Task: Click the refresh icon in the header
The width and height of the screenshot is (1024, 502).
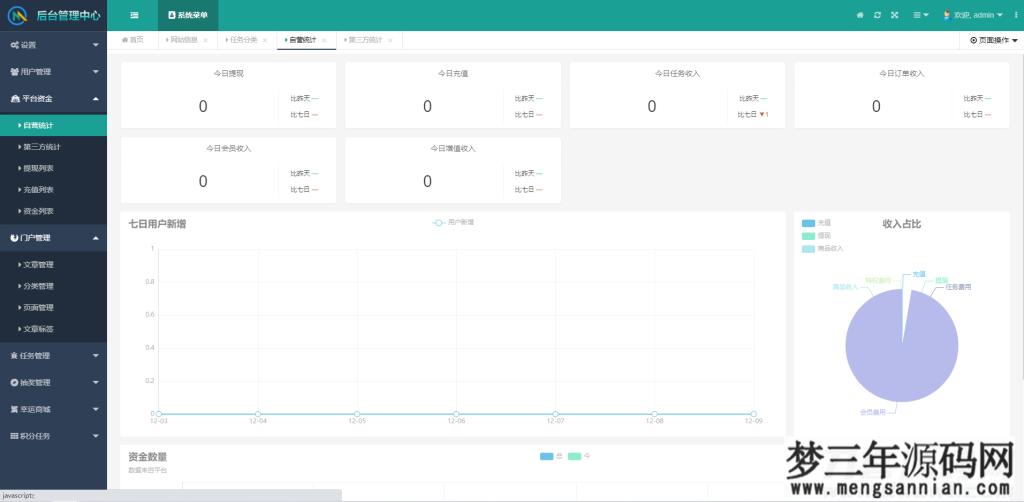Action: [x=877, y=15]
